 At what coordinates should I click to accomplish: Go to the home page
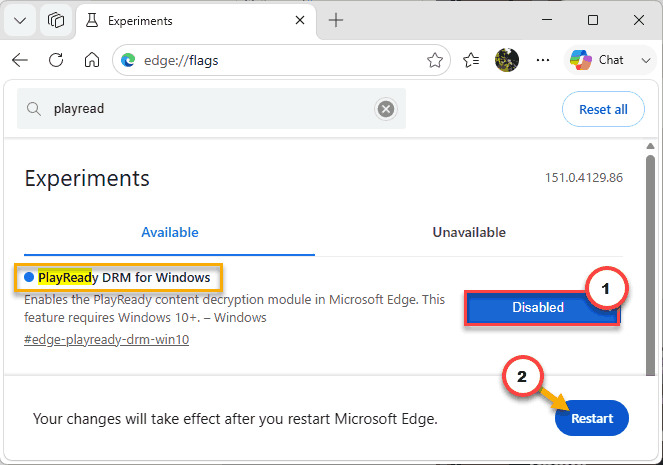pyautogui.click(x=92, y=60)
